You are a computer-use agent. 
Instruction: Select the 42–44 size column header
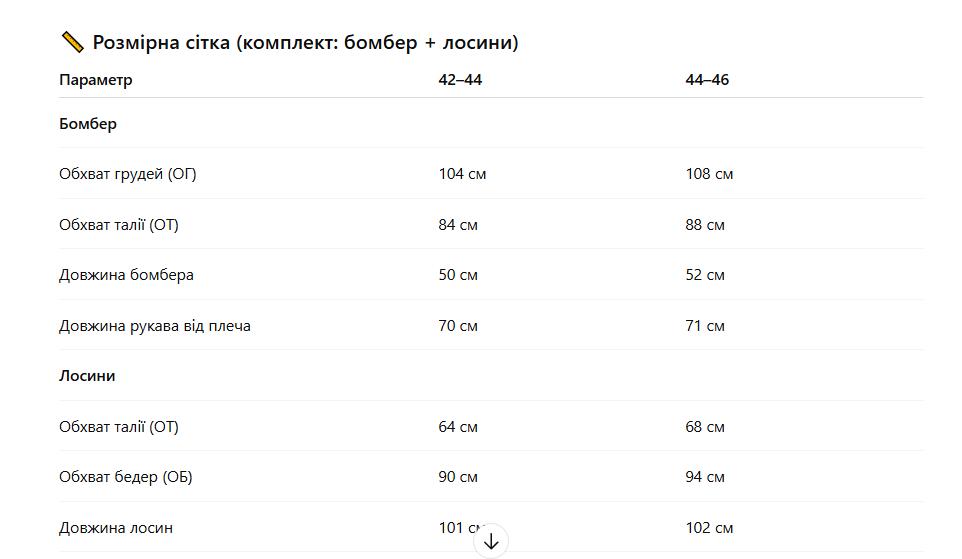point(460,80)
